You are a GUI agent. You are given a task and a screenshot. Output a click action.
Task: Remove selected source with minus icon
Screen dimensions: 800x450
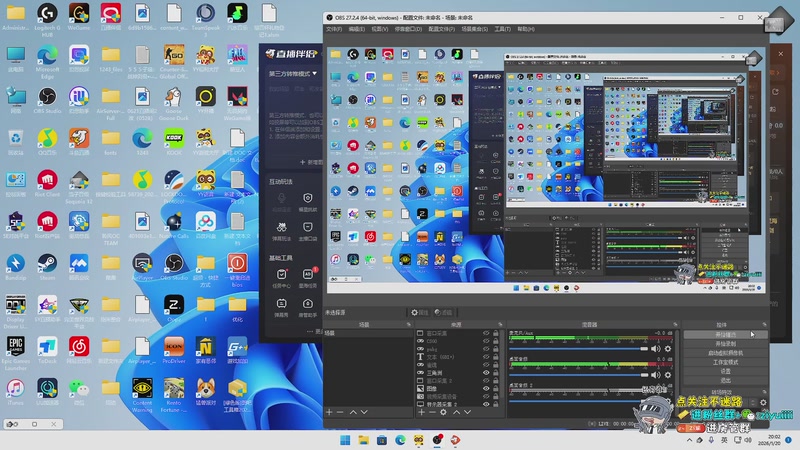tap(432, 412)
